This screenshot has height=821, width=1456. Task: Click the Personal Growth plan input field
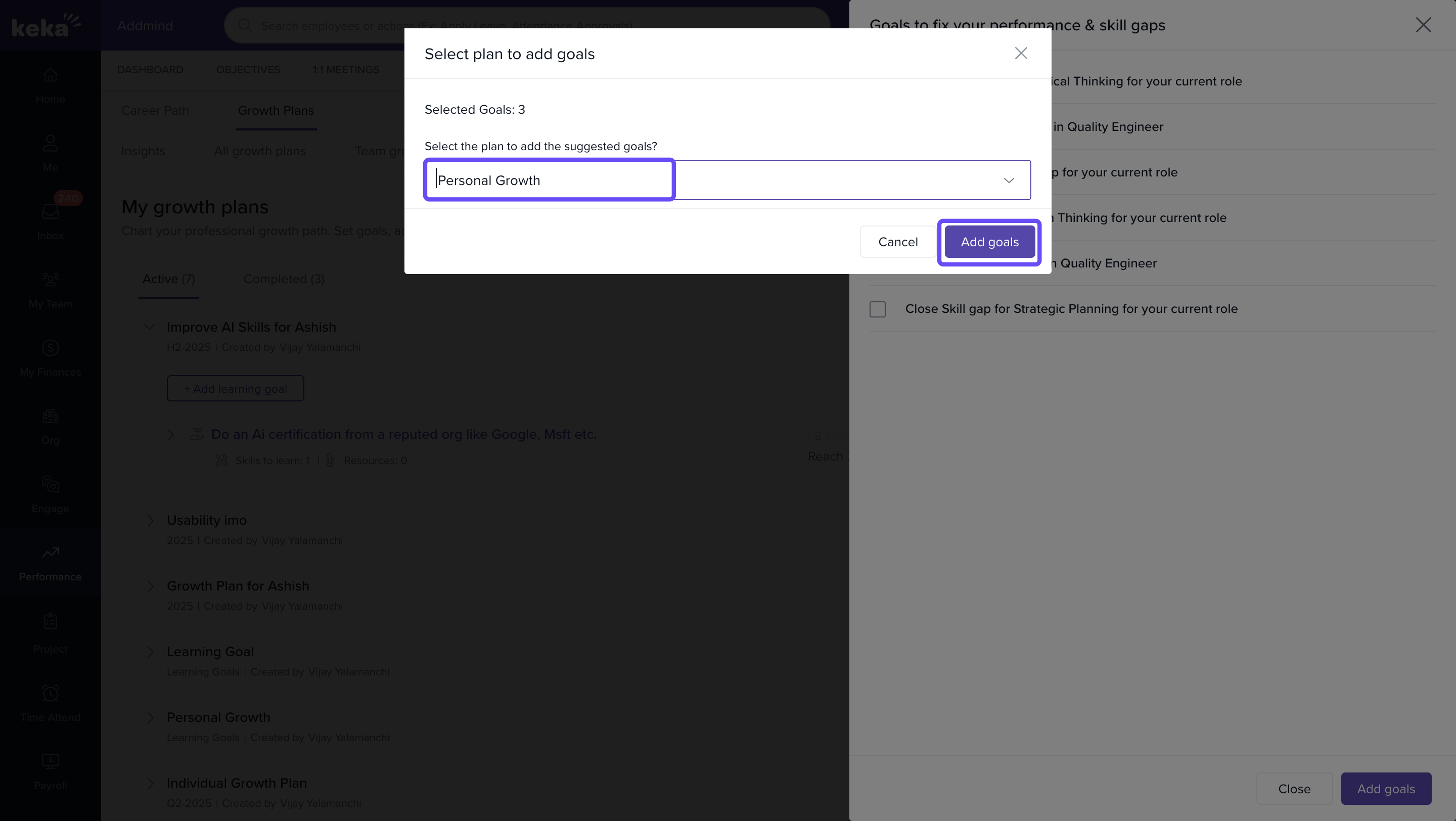550,180
